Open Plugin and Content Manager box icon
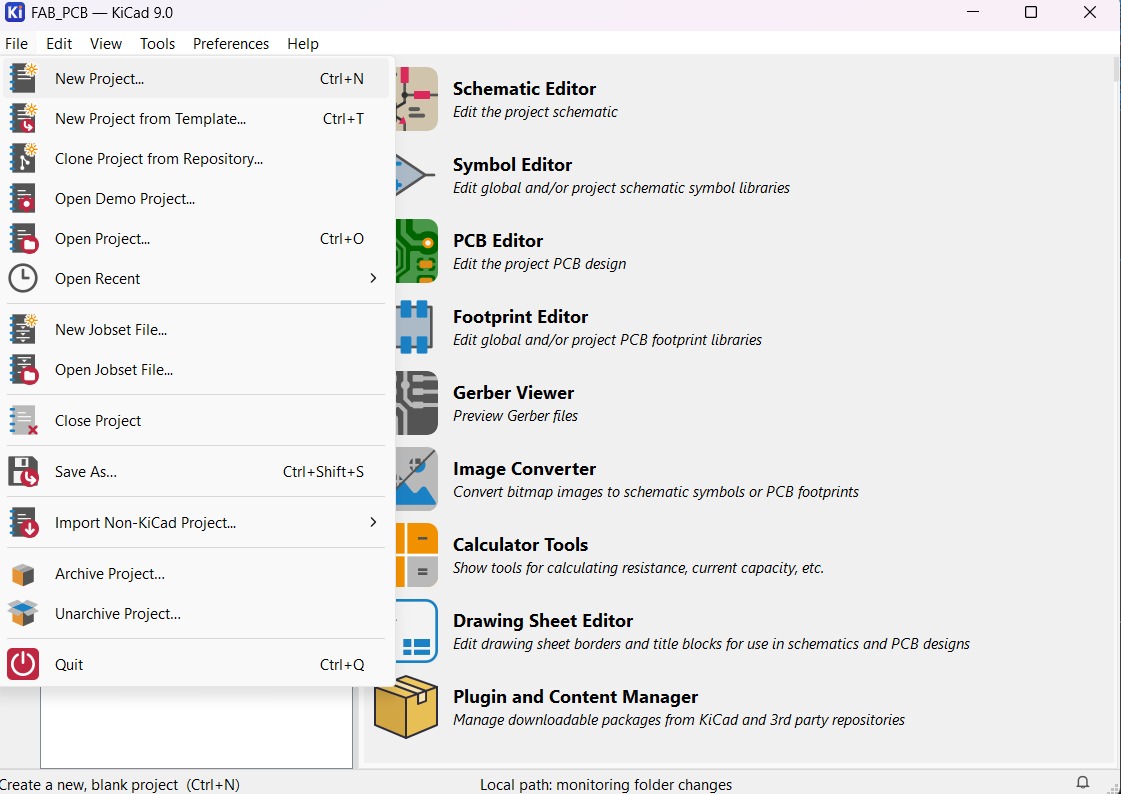Screen dimensions: 1121x794 click(406, 706)
